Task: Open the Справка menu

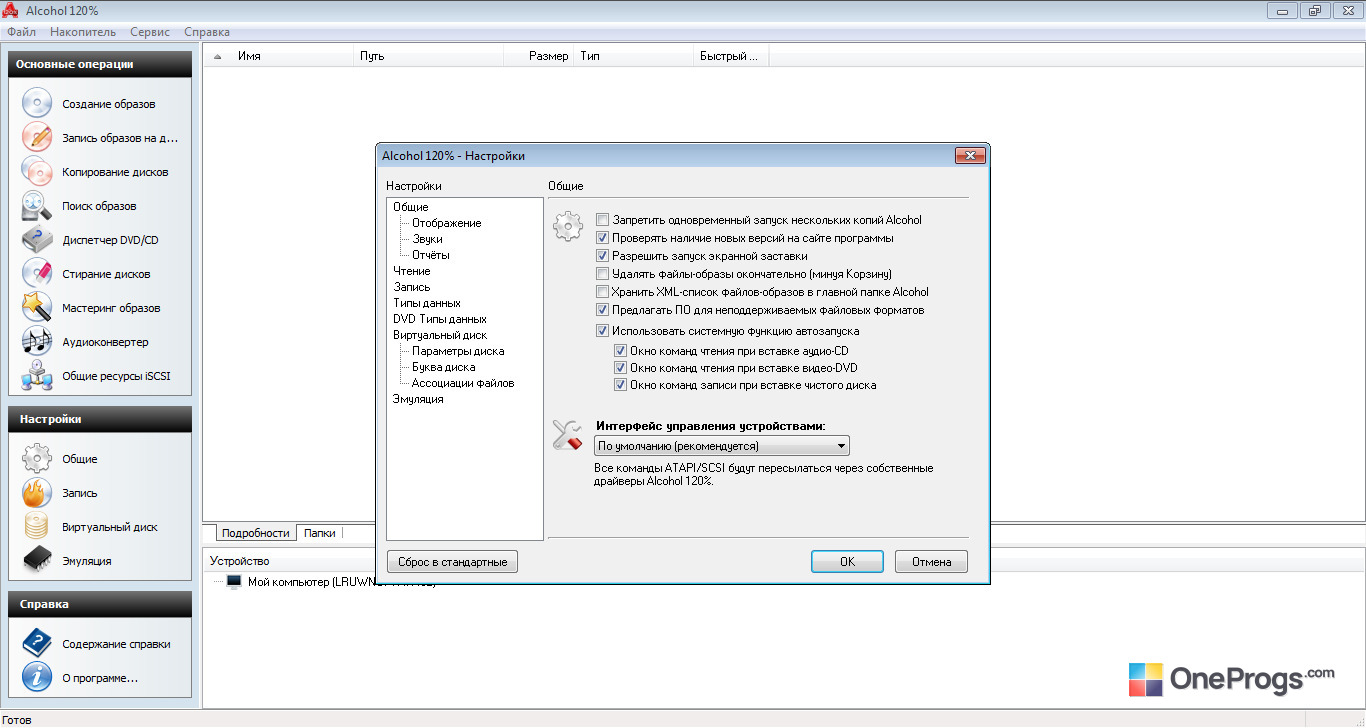Action: click(x=207, y=32)
